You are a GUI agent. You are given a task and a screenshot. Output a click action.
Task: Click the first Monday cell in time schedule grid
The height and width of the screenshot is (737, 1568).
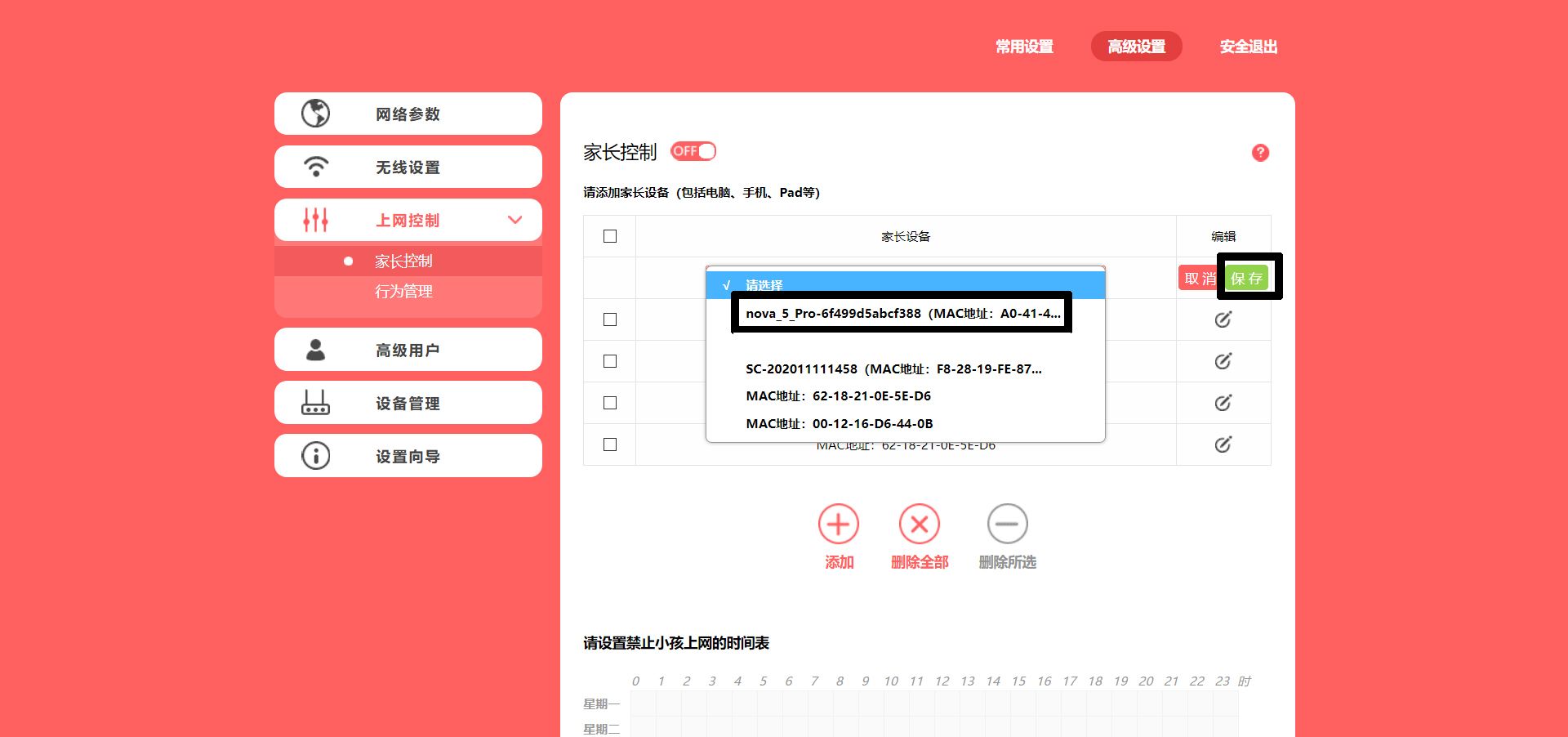(x=643, y=703)
